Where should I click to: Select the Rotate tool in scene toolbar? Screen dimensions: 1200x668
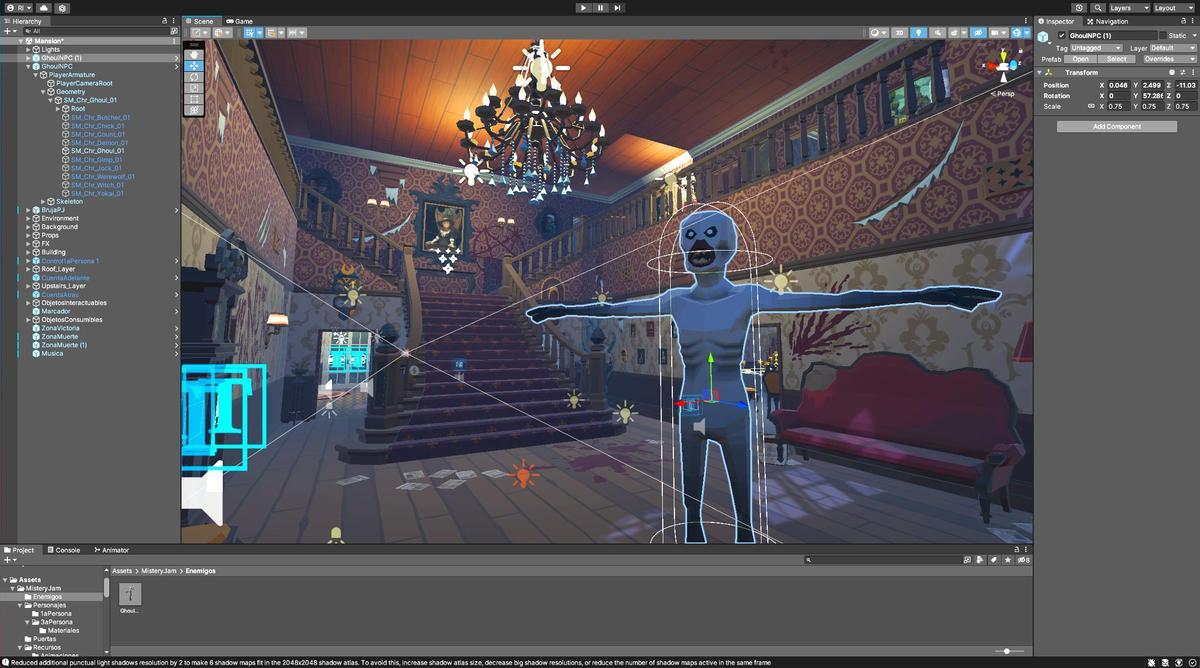pyautogui.click(x=194, y=77)
